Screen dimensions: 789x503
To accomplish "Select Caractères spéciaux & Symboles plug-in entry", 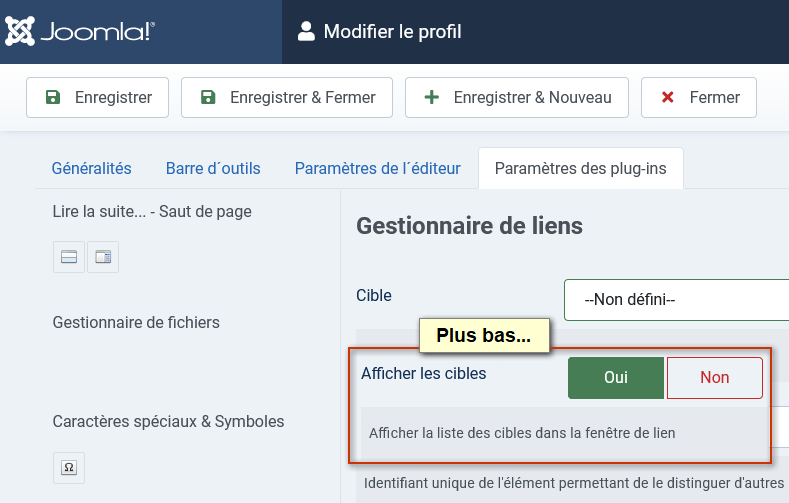I will pyautogui.click(x=169, y=422).
